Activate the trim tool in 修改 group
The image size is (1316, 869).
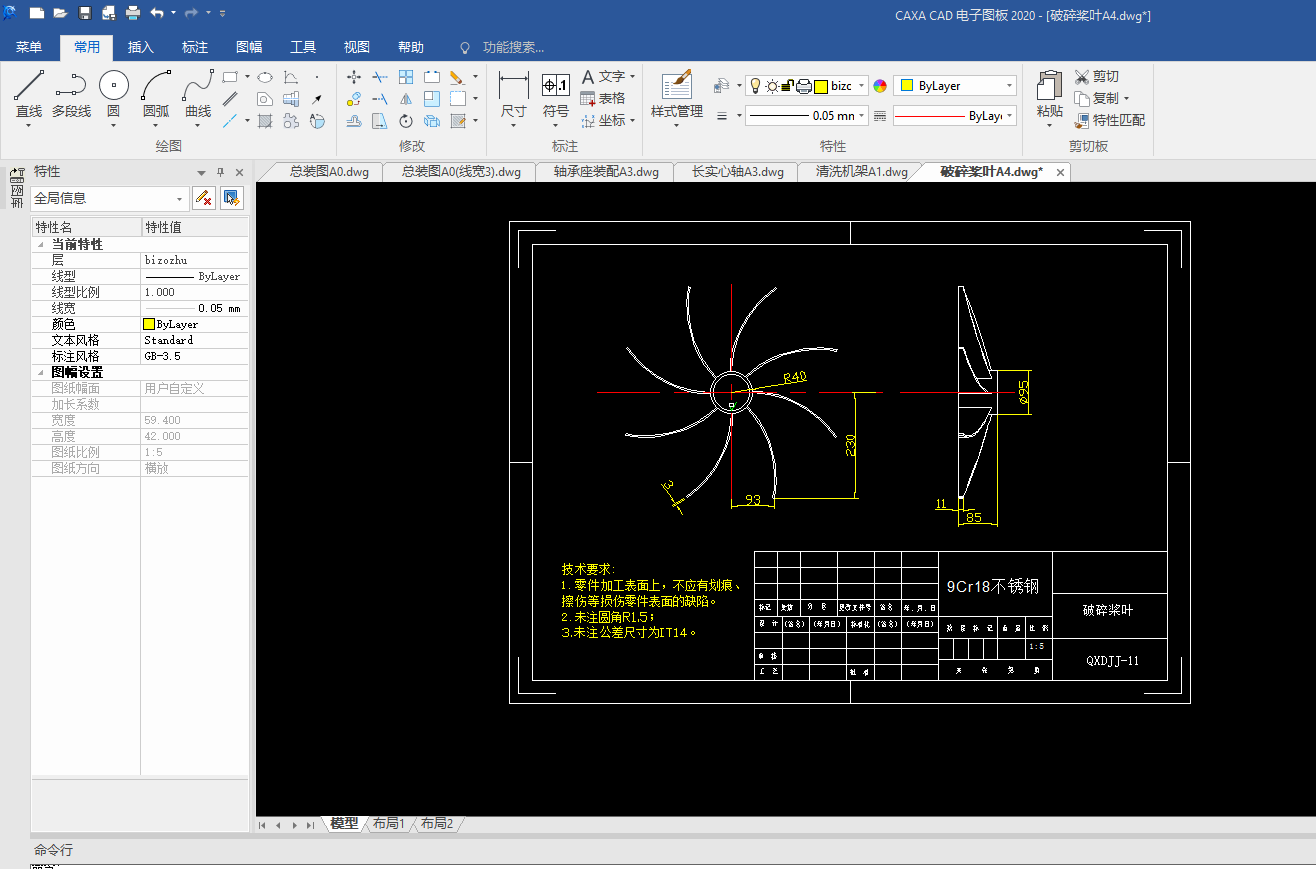coord(380,76)
